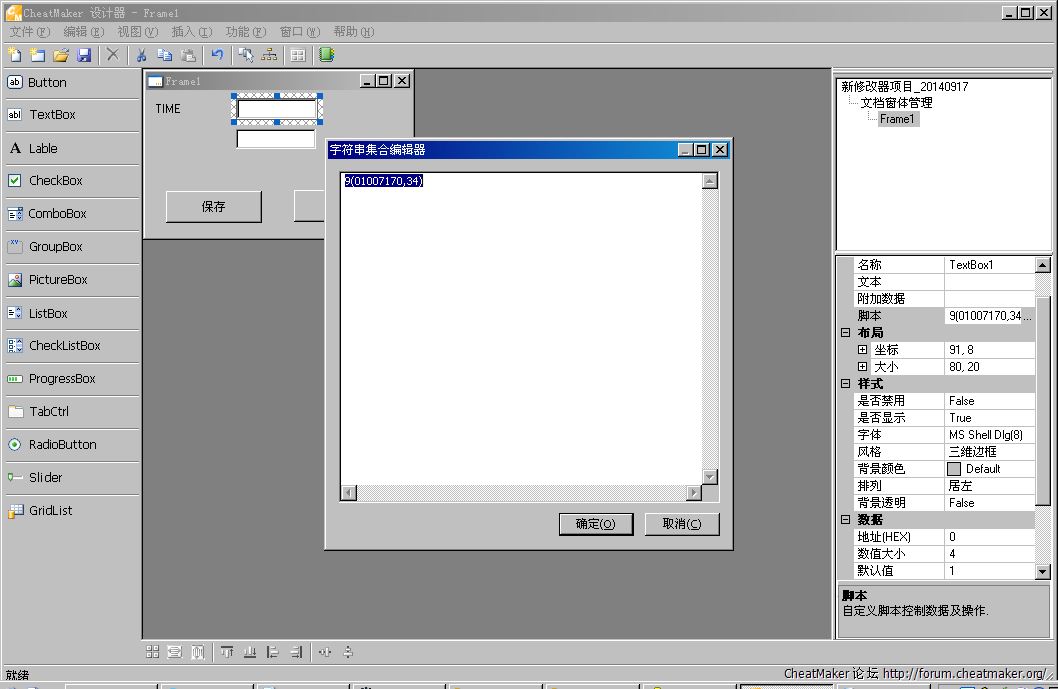Choose the GridList tool in the toolbox

[x=50, y=511]
